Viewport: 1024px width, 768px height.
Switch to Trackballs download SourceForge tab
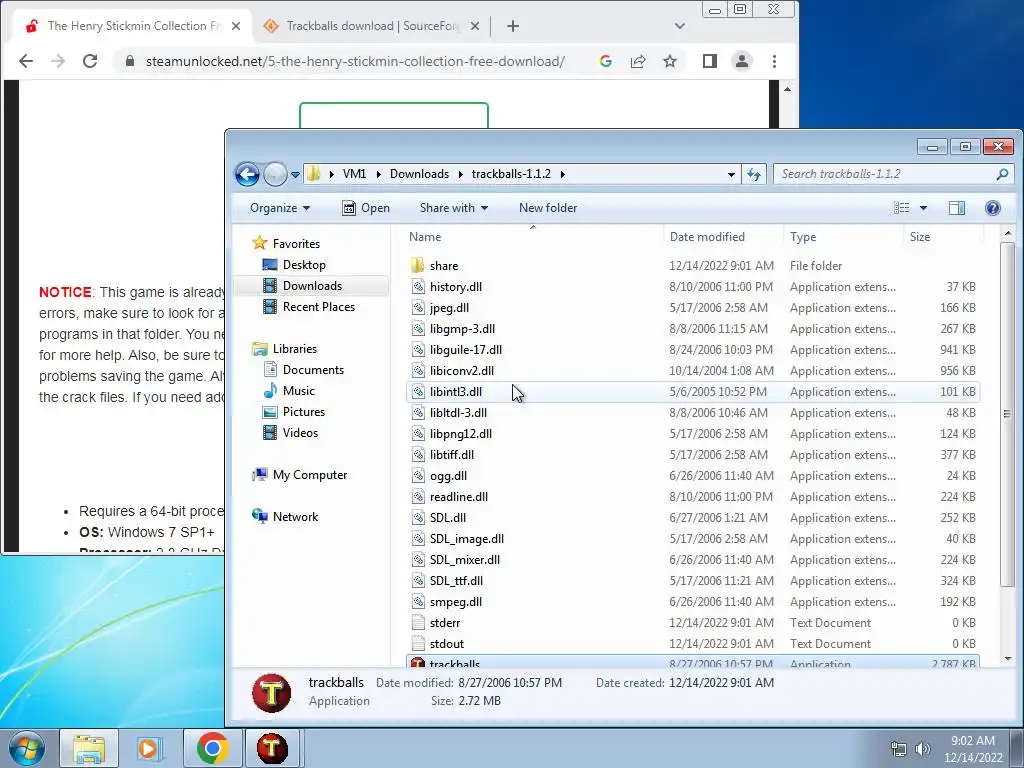coord(372,25)
